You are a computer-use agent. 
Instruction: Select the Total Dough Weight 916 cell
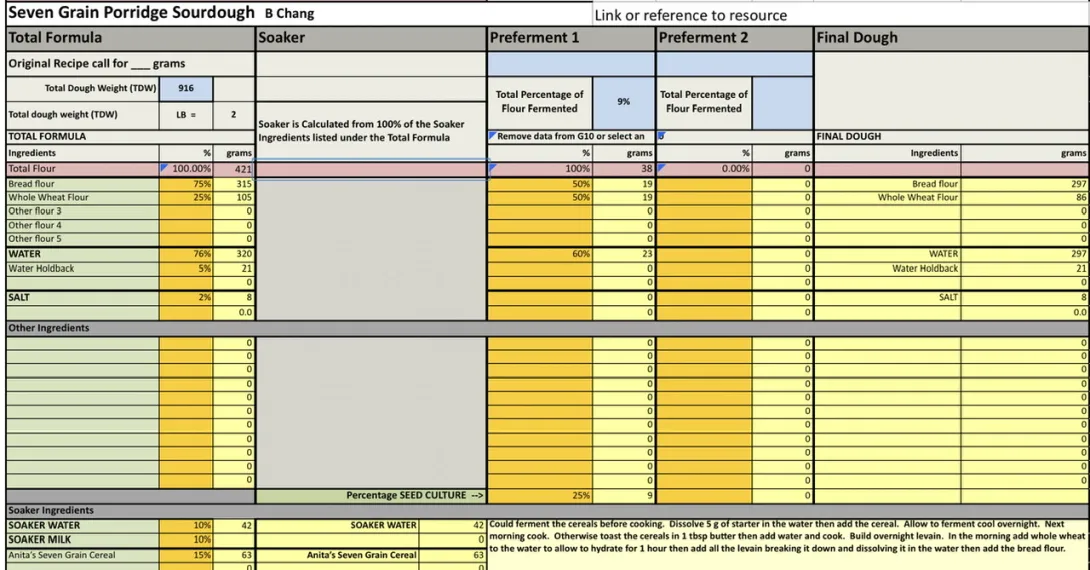pos(186,88)
